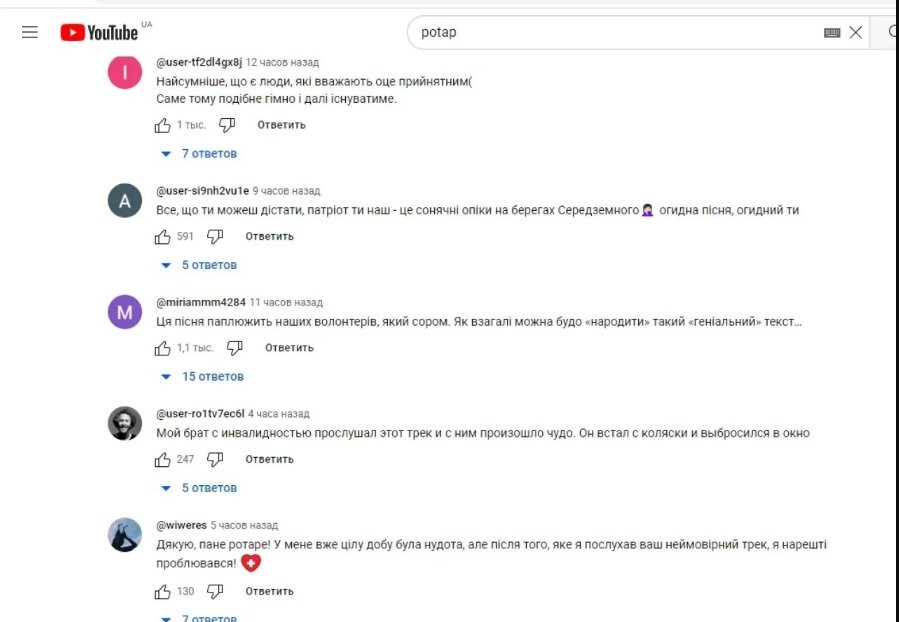Open @wiweres channel from username
The height and width of the screenshot is (622, 899).
click(x=181, y=525)
